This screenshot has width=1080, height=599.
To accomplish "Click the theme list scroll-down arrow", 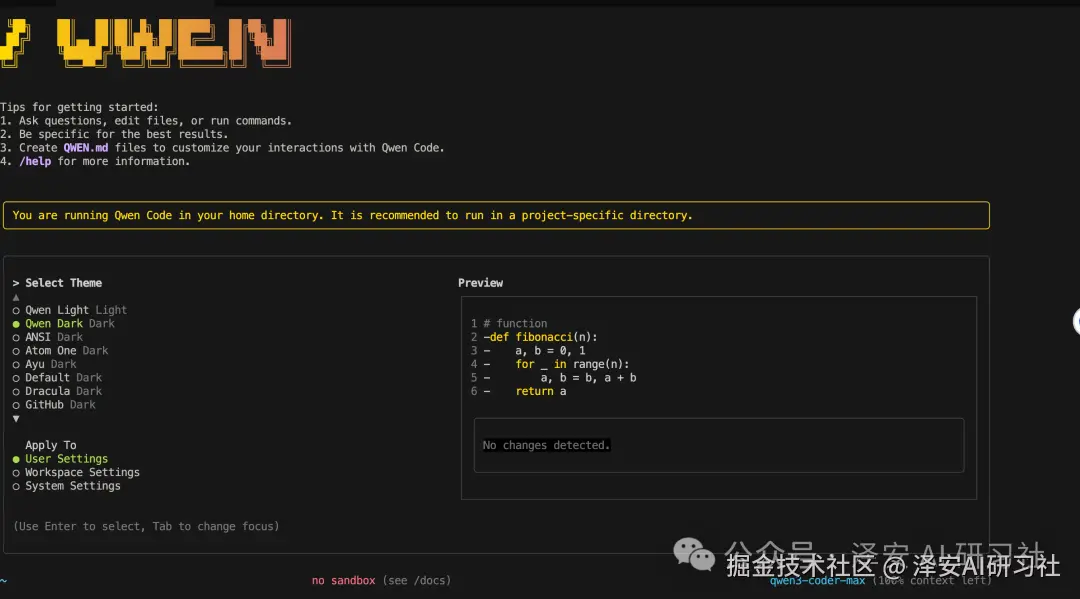I will [16, 419].
